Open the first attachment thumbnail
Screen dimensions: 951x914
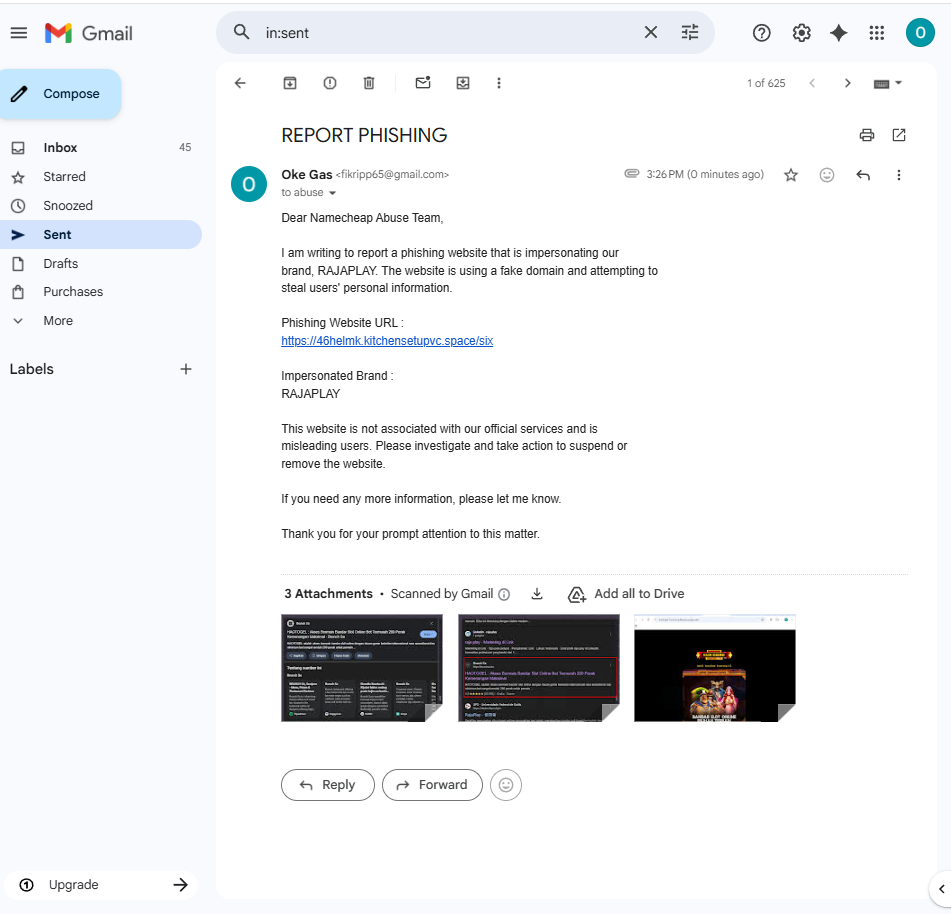(361, 668)
